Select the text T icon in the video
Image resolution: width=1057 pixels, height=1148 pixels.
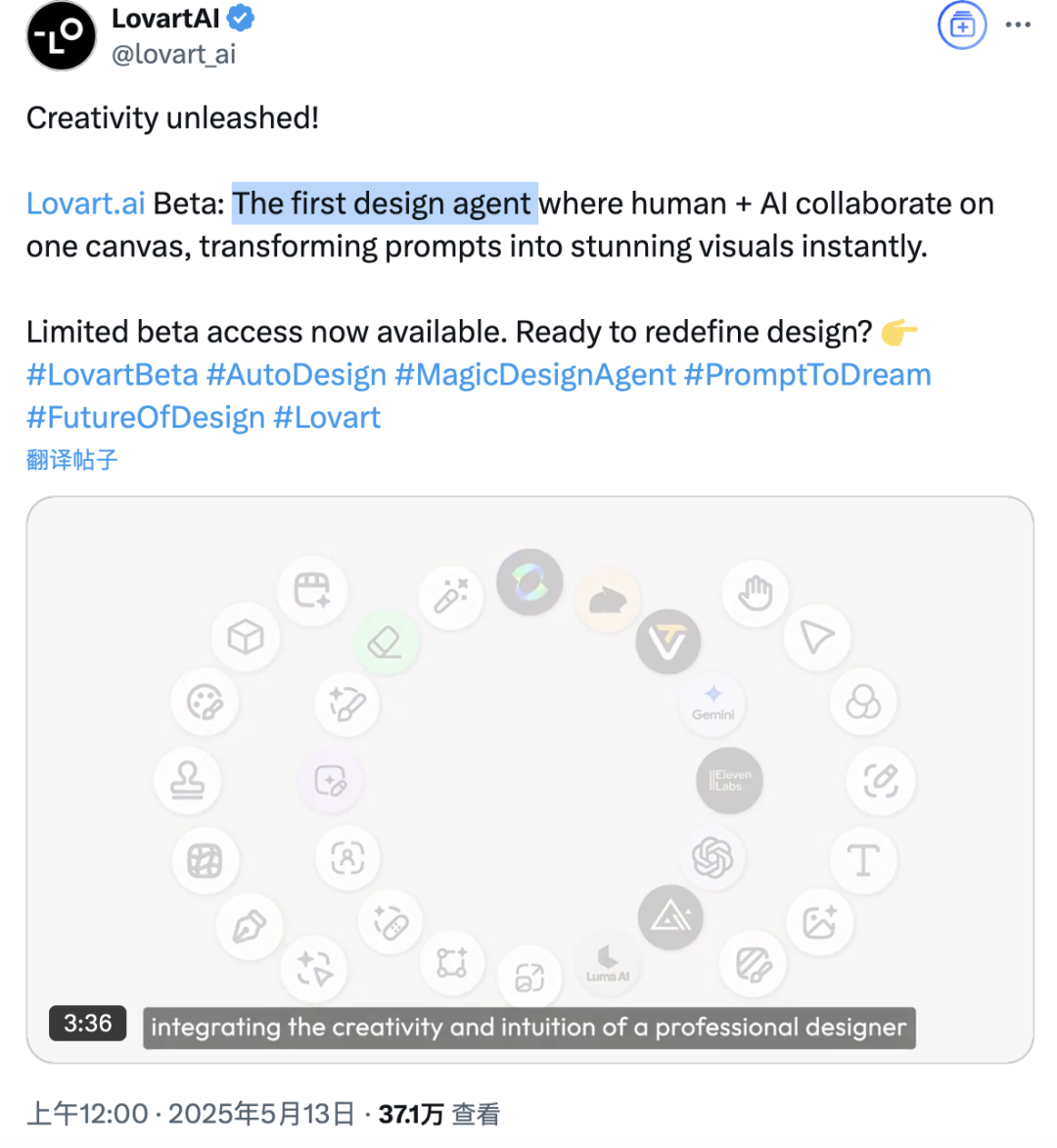[x=863, y=860]
